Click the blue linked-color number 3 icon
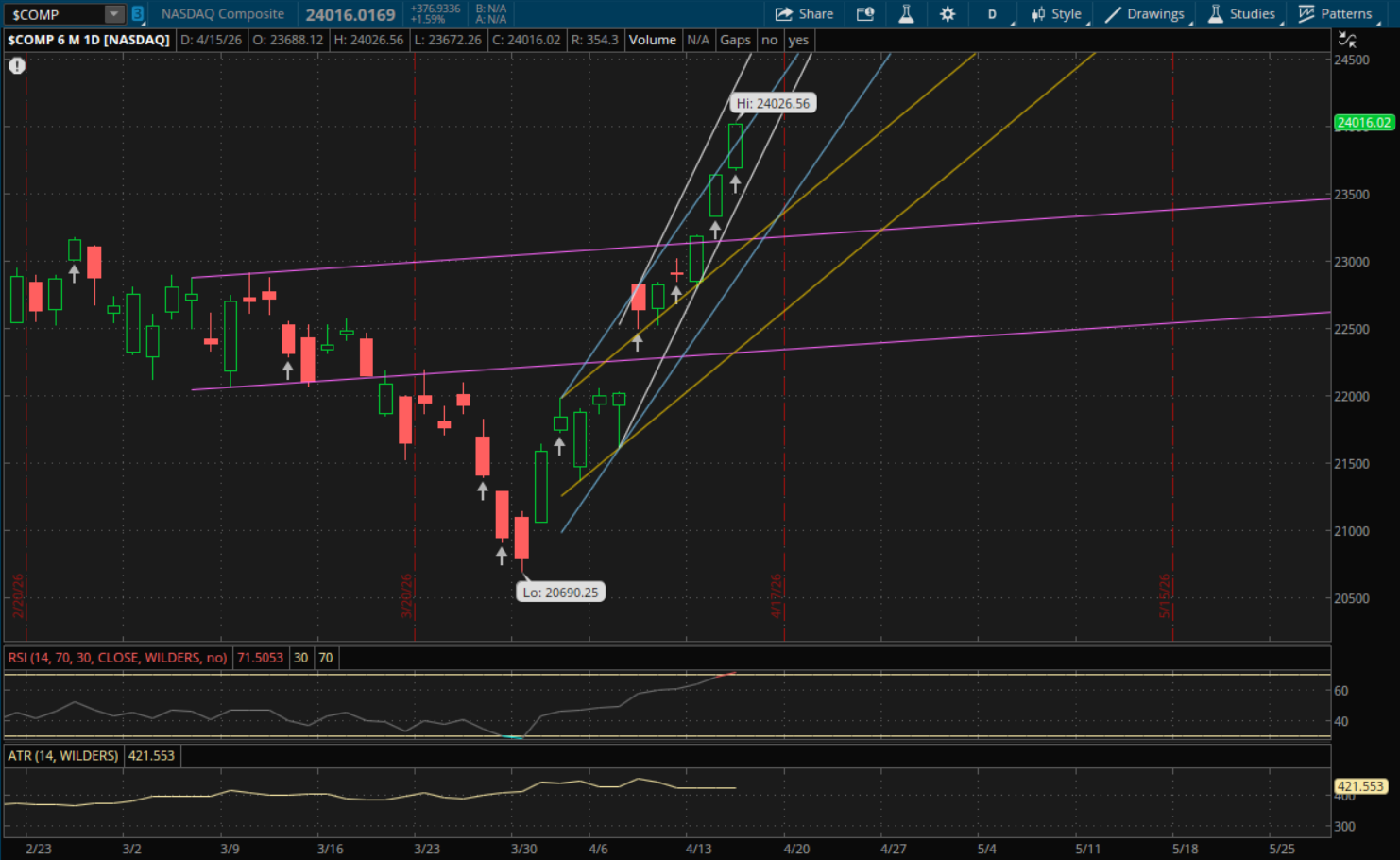This screenshot has height=860, width=1400. point(138,14)
